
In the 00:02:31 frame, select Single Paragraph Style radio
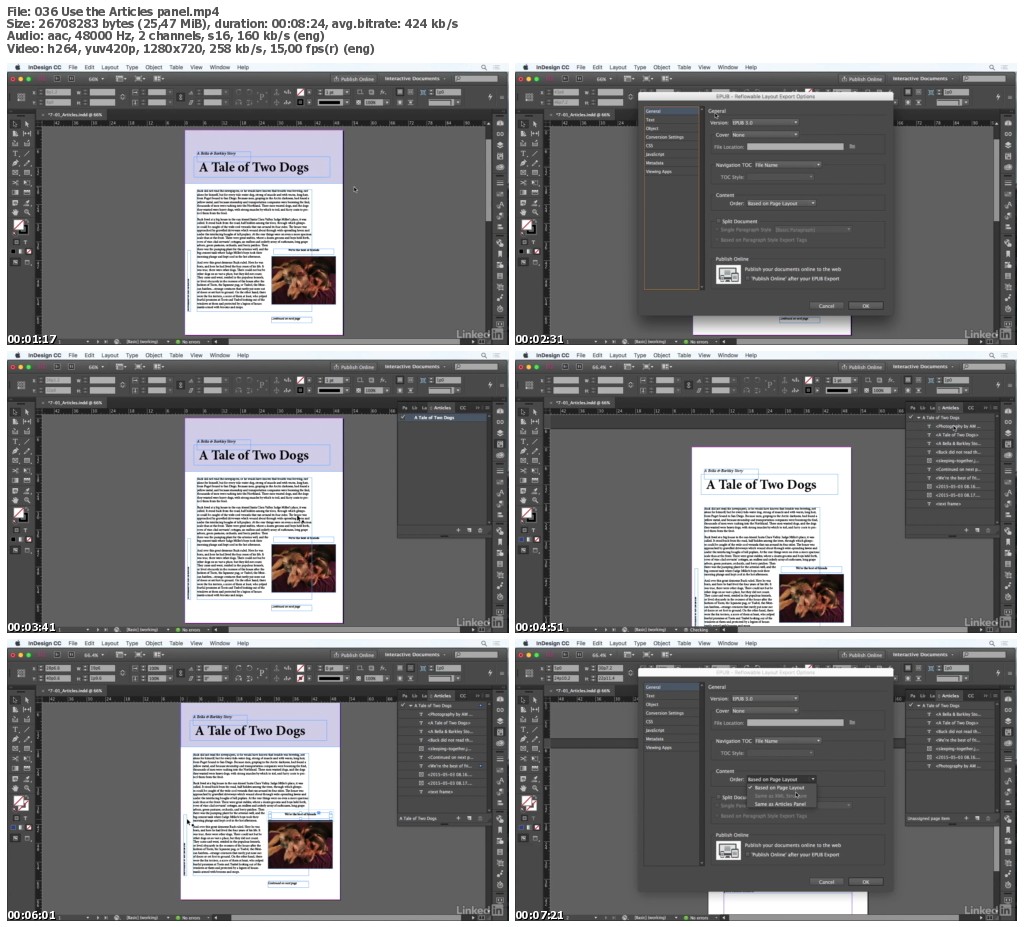(718, 230)
